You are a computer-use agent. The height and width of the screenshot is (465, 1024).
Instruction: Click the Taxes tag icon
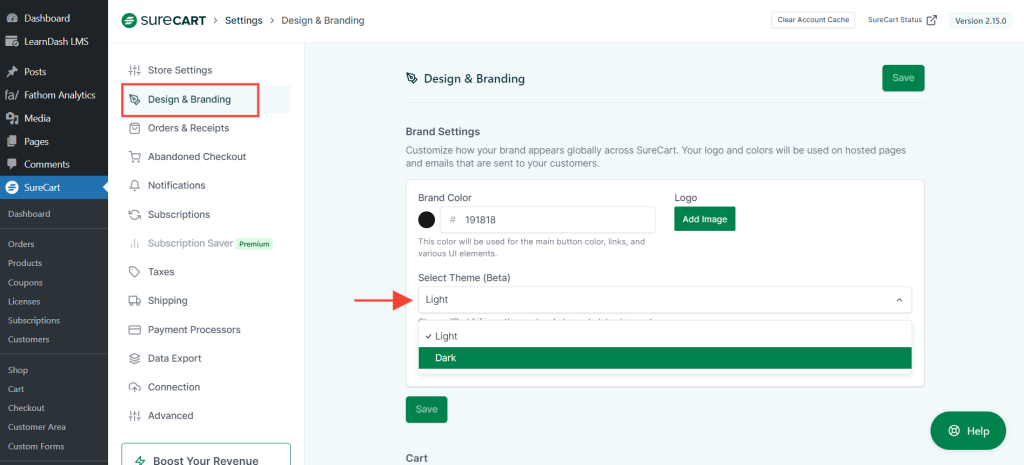pos(135,272)
